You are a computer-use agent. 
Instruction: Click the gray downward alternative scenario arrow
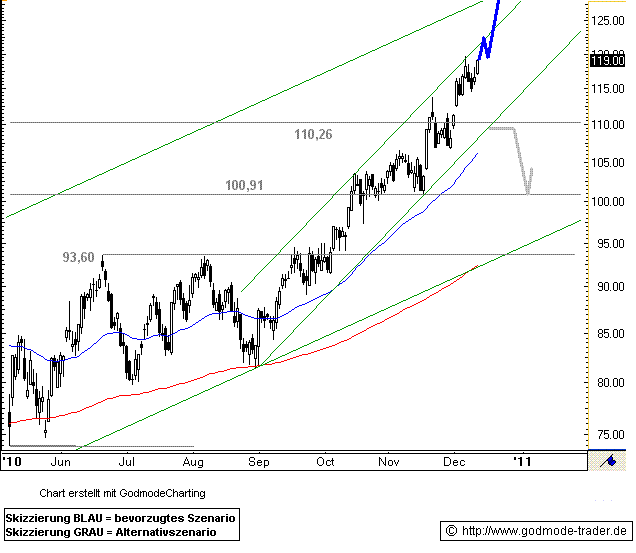(x=523, y=165)
